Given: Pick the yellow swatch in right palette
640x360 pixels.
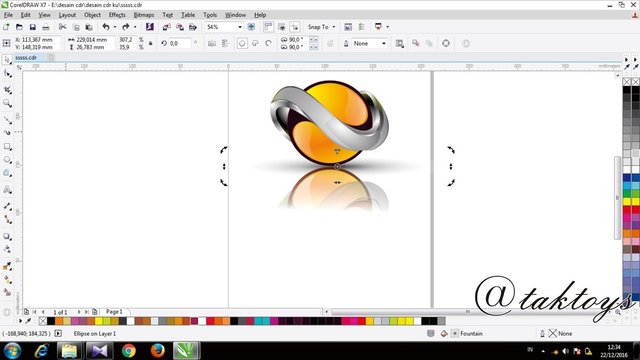Looking at the screenshot, I should point(627,201).
